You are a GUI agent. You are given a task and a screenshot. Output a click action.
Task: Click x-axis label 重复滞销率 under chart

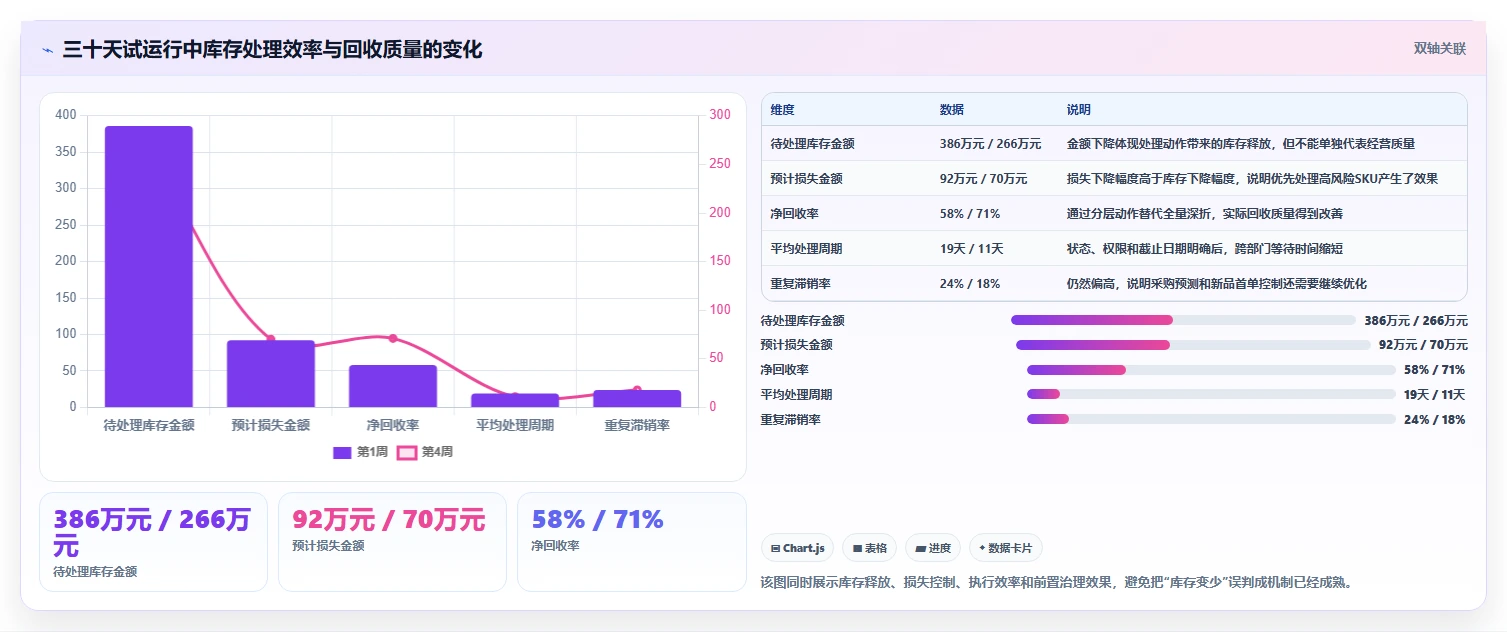click(x=637, y=425)
